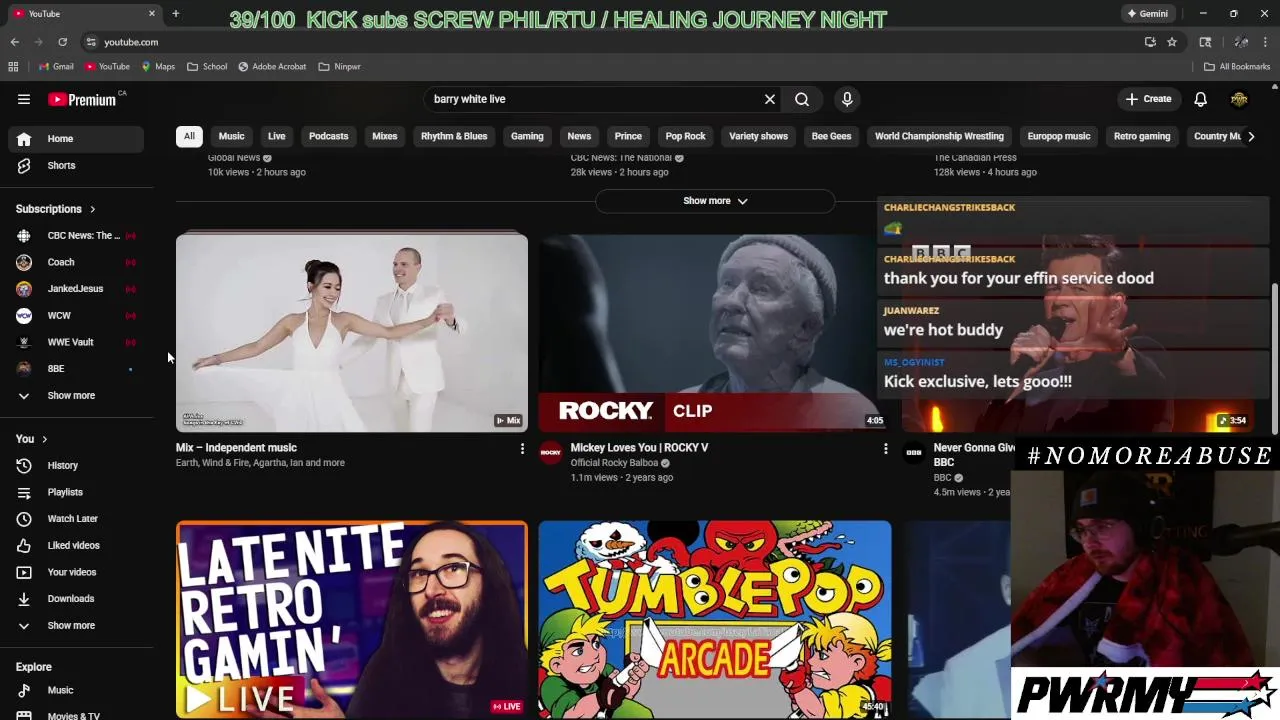Expand the You section chevron
Image resolution: width=1280 pixels, height=720 pixels.
(44, 439)
